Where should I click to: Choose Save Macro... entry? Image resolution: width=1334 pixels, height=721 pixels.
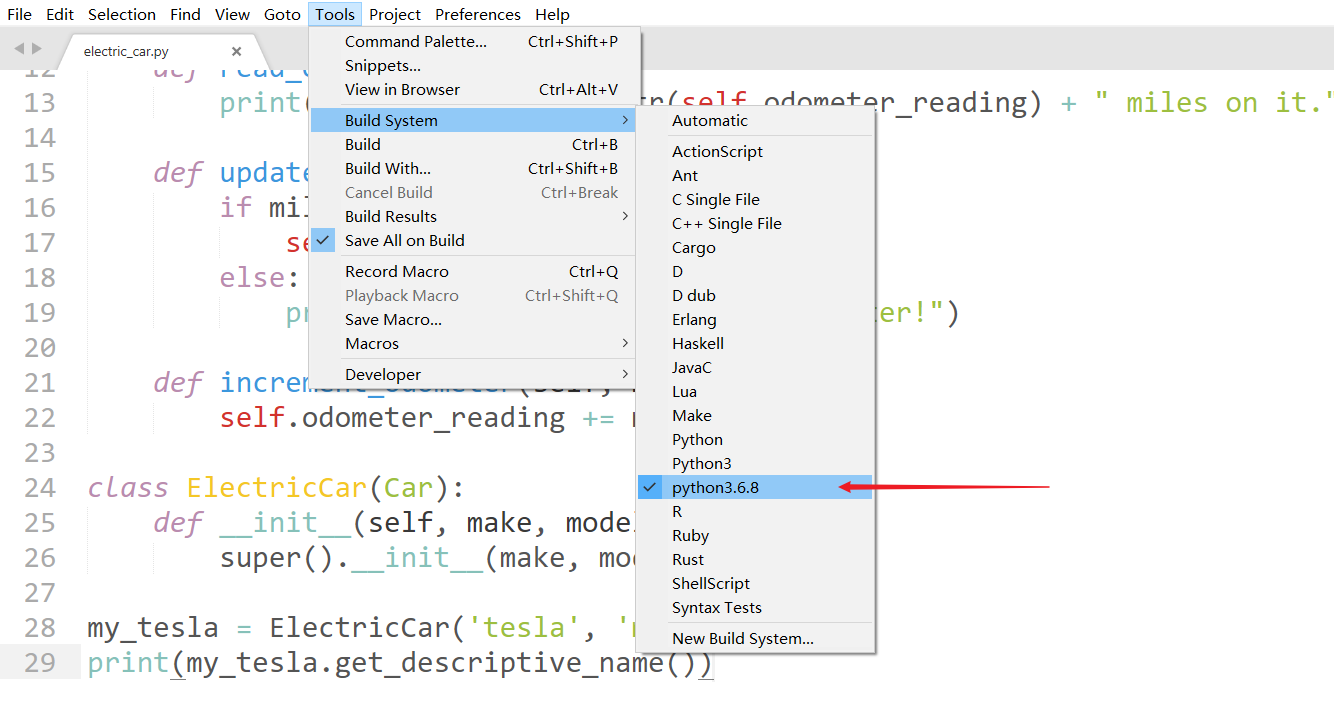point(474,319)
